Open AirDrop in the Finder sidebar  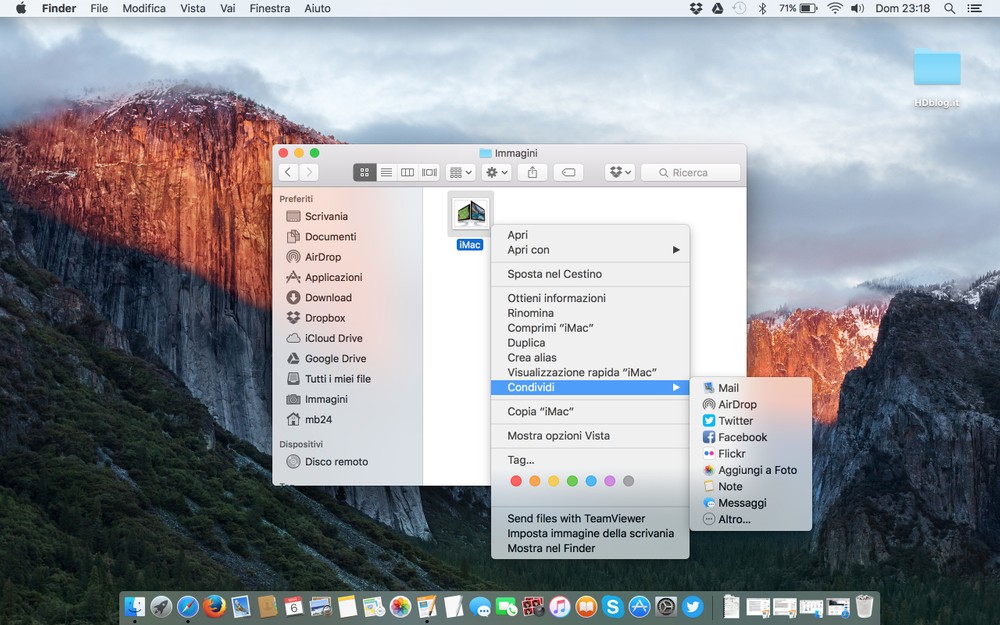pos(322,257)
